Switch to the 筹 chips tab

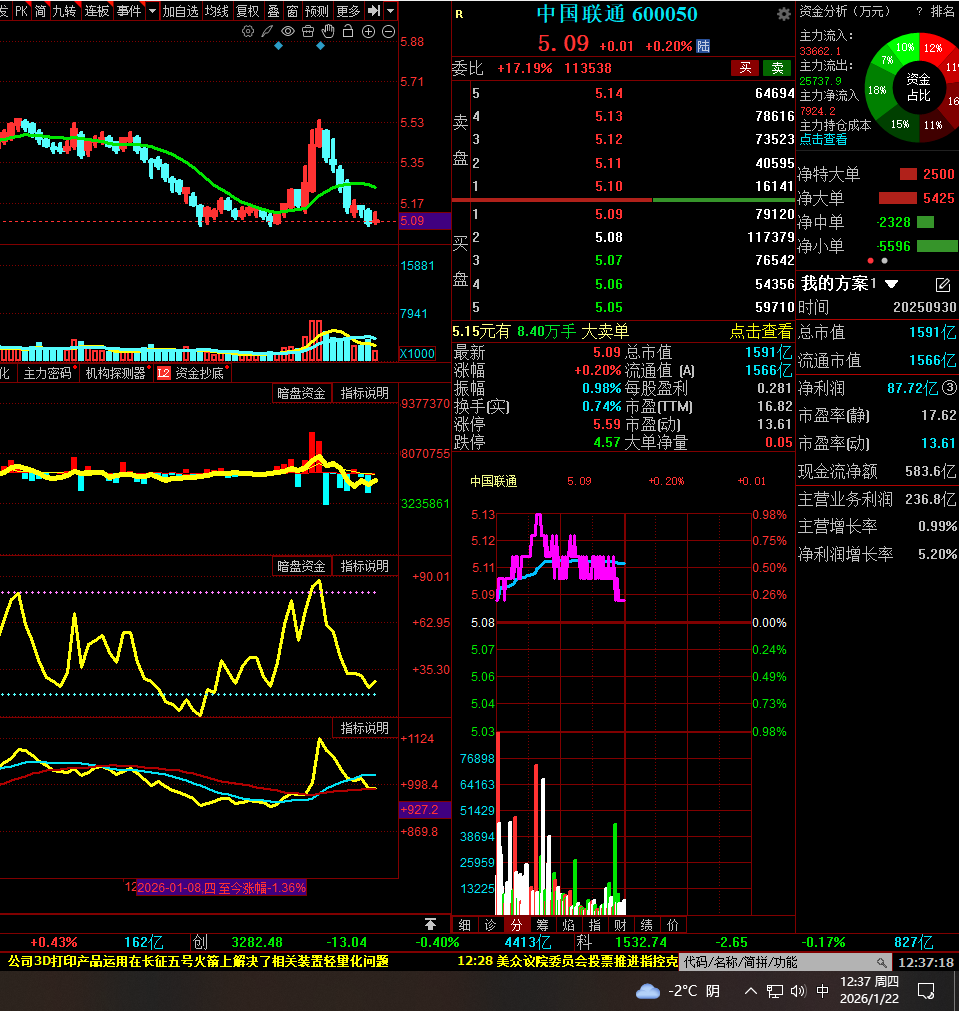point(542,925)
